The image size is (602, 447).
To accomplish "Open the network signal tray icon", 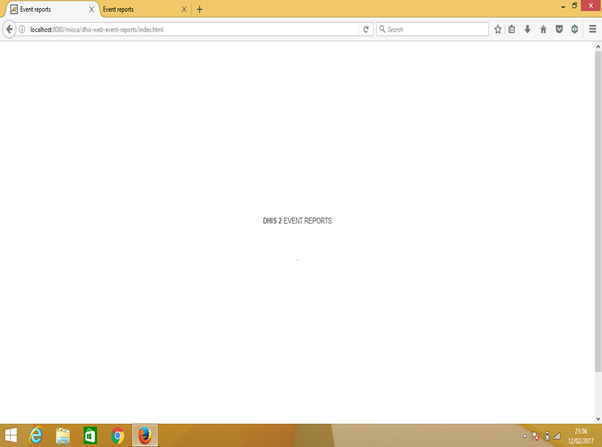I will coord(557,436).
